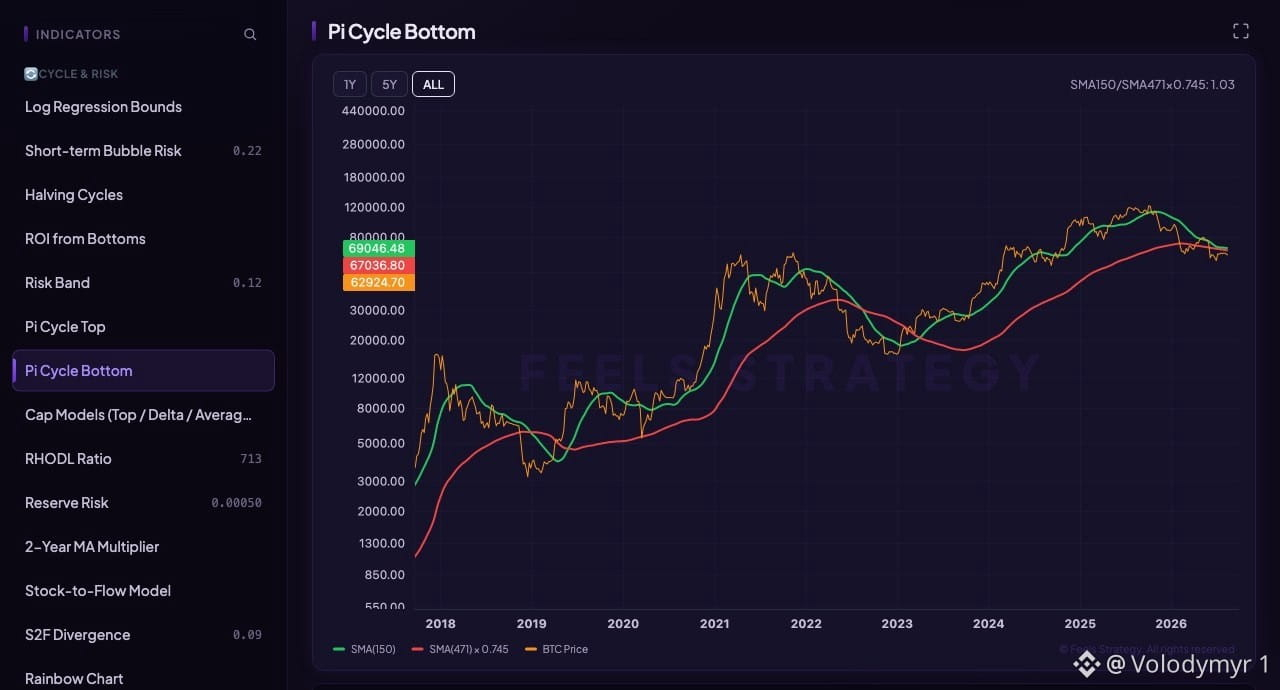Click the 2024 x-axis label
The height and width of the screenshot is (690, 1280).
988,624
